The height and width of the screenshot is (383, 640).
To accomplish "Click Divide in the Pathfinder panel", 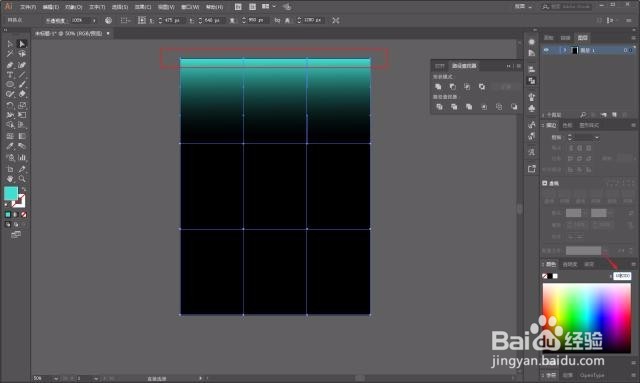I will click(439, 107).
